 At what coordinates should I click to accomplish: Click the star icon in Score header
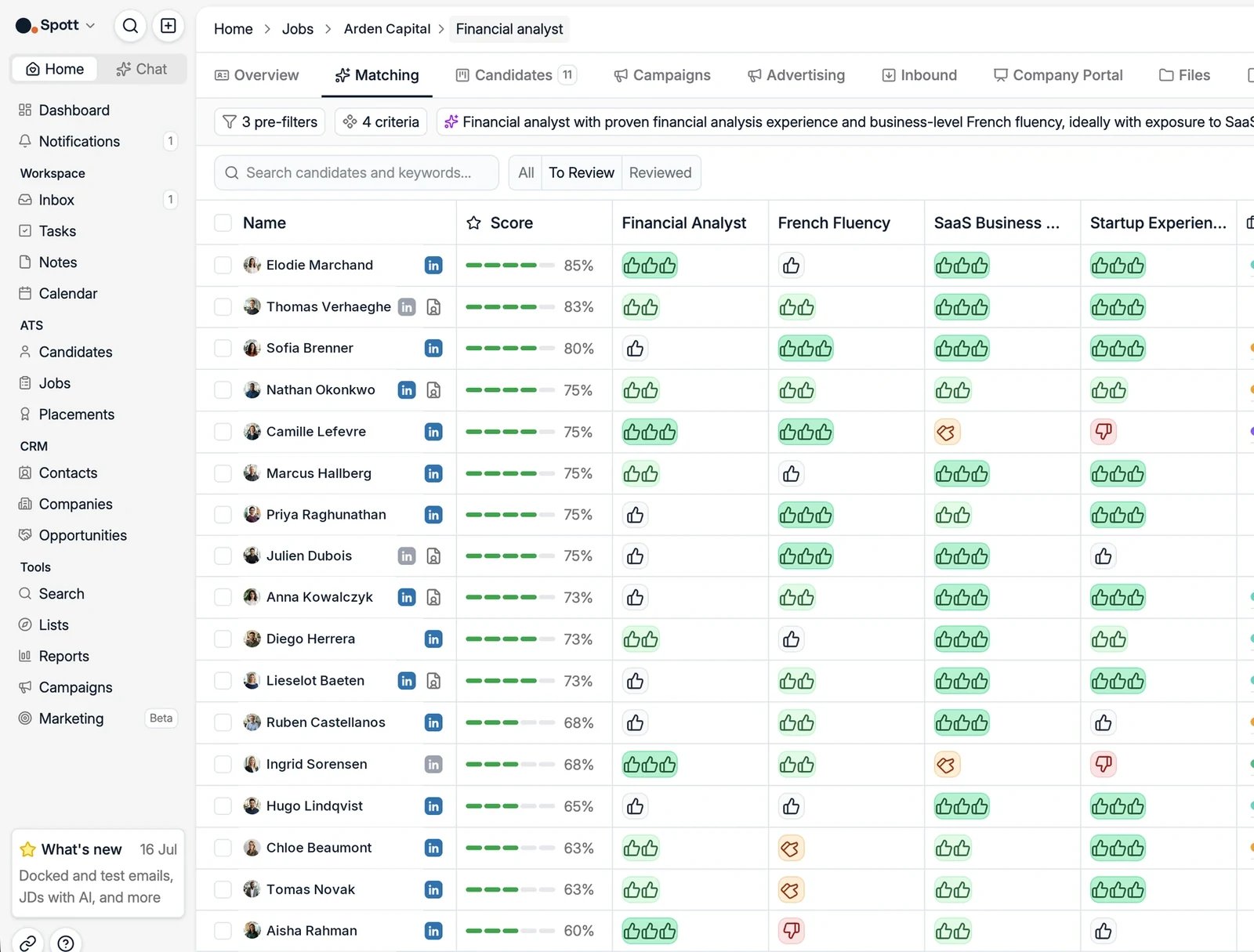pyautogui.click(x=473, y=223)
